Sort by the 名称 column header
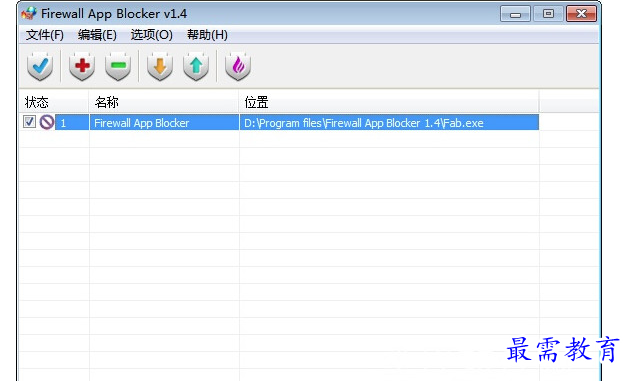This screenshot has width=628, height=381. pyautogui.click(x=164, y=102)
